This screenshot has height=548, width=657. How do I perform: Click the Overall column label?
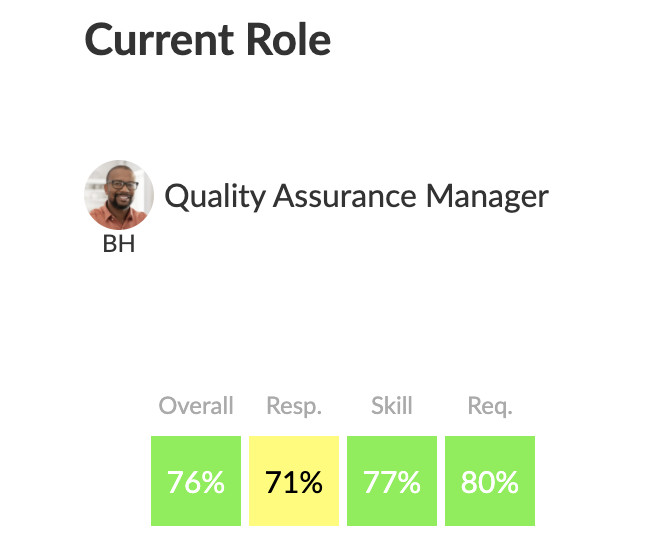click(196, 406)
